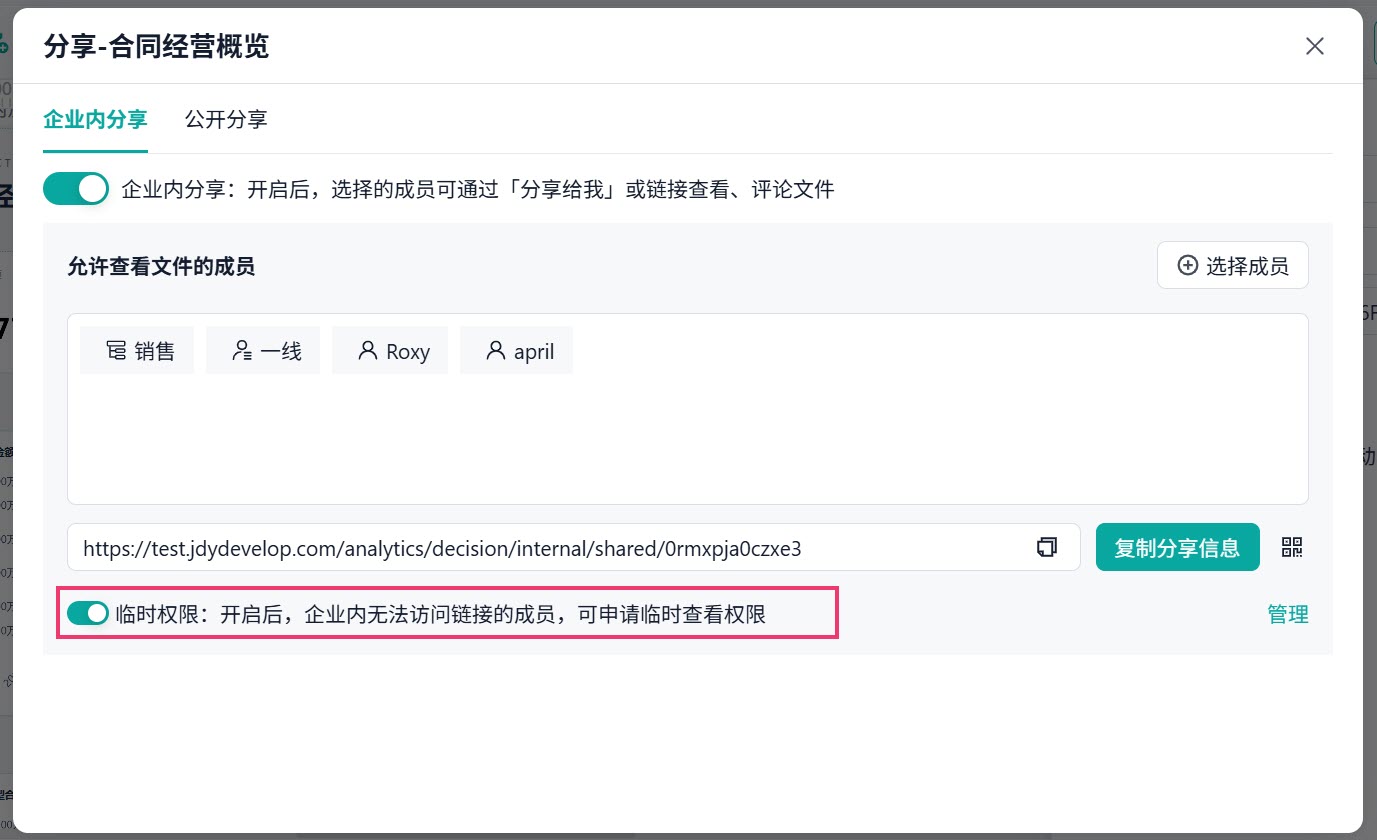Switch to the 公开分享 tab

[x=226, y=120]
